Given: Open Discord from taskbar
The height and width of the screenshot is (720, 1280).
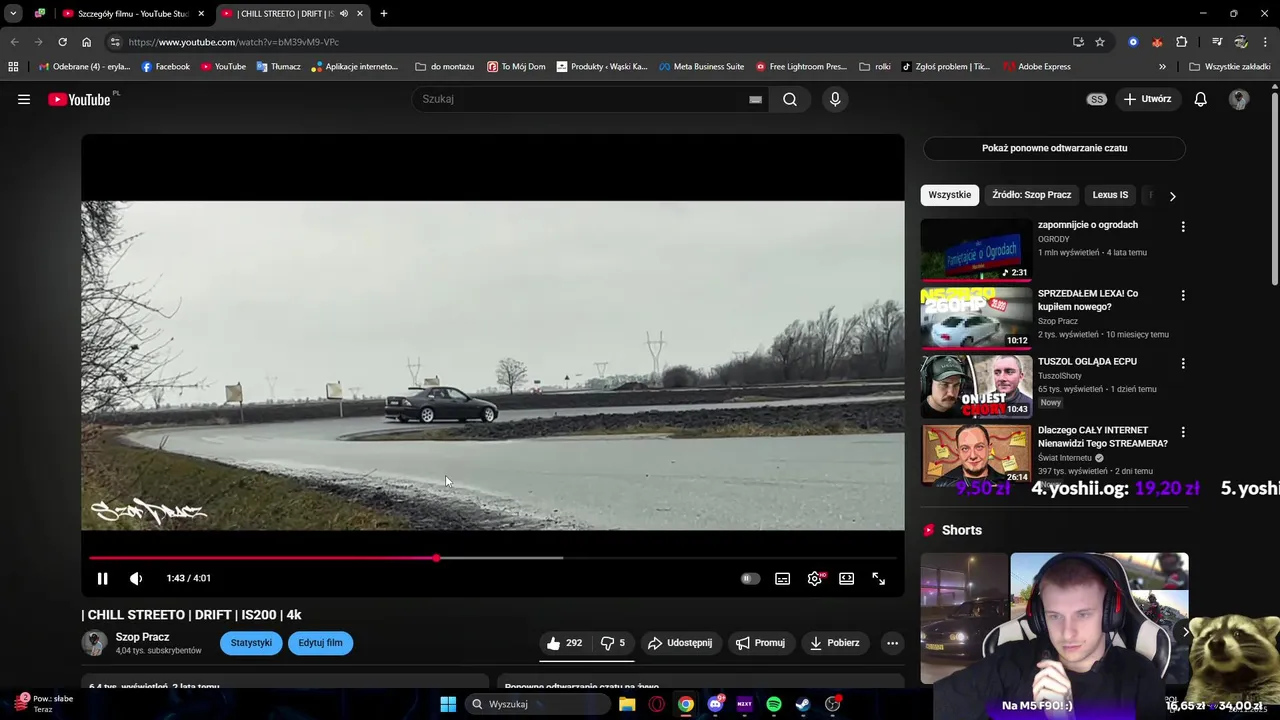Looking at the screenshot, I should 715,704.
